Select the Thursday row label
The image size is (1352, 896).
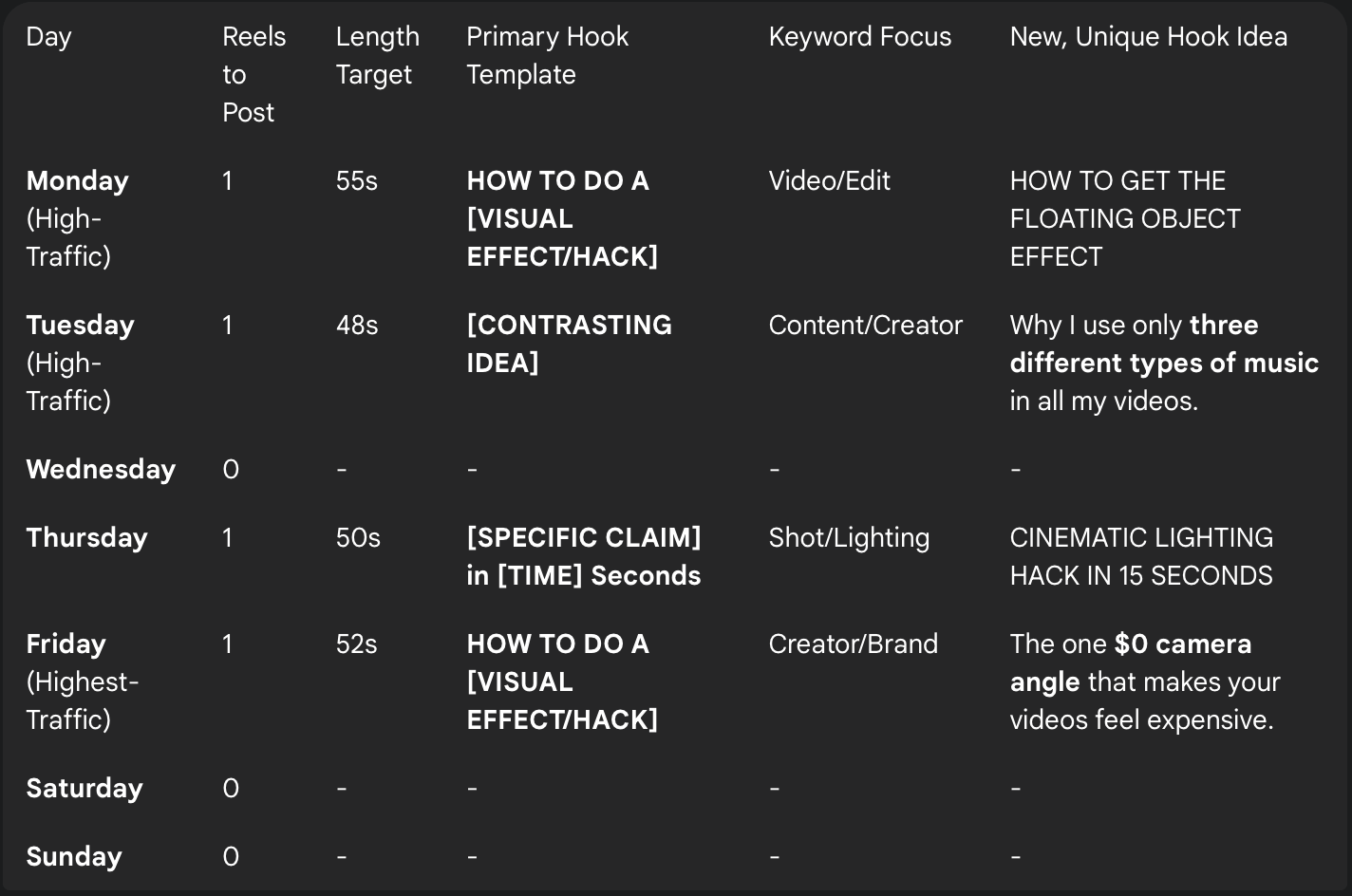click(x=86, y=537)
